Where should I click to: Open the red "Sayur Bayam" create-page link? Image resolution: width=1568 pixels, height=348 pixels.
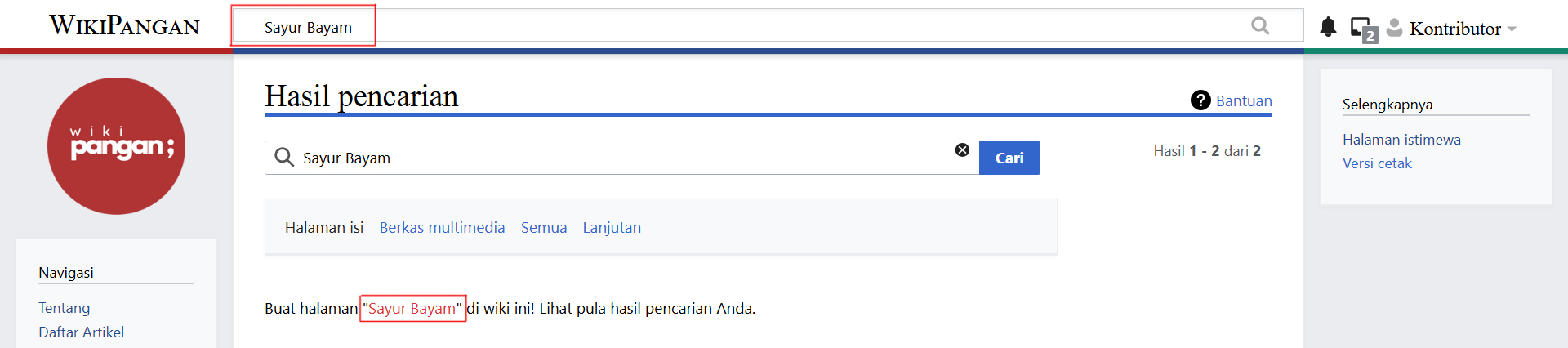412,309
